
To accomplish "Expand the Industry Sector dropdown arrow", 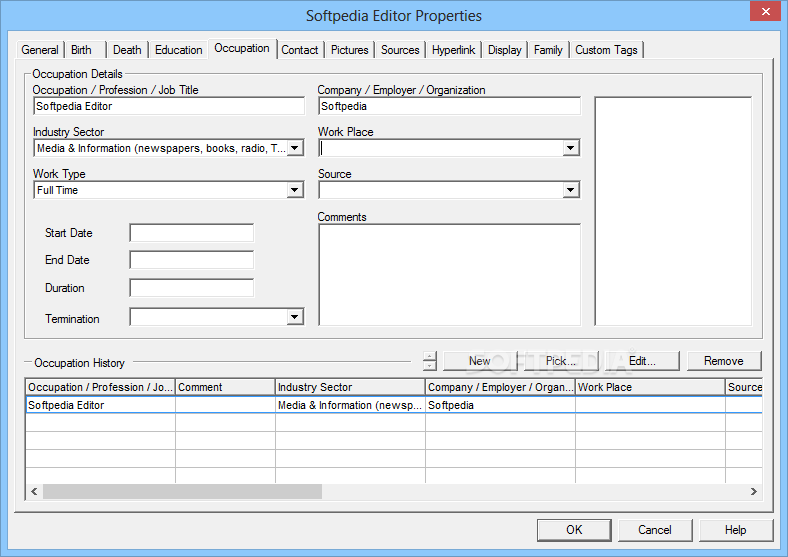I will pos(295,148).
